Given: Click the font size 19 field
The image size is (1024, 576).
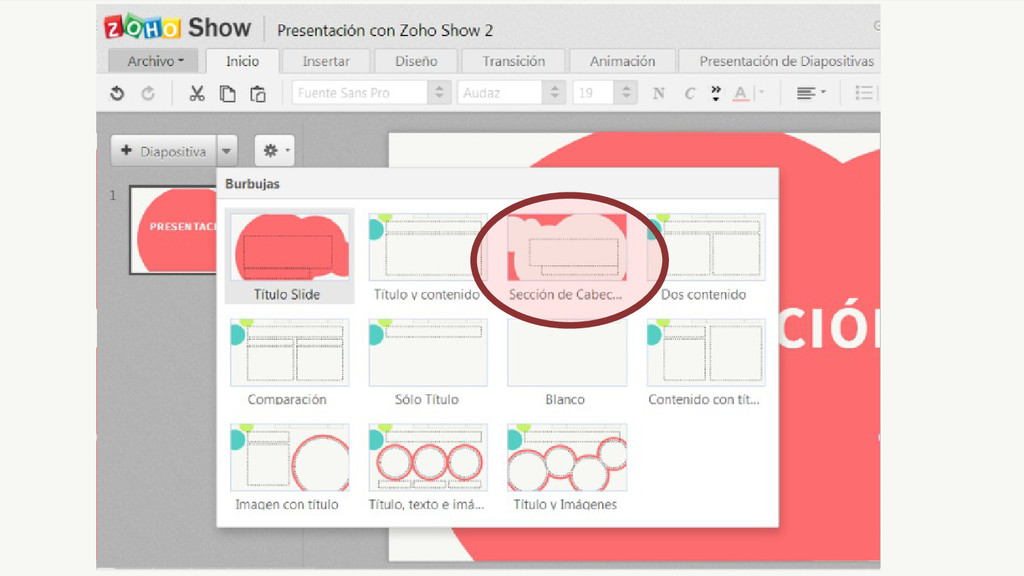Looking at the screenshot, I should [593, 93].
